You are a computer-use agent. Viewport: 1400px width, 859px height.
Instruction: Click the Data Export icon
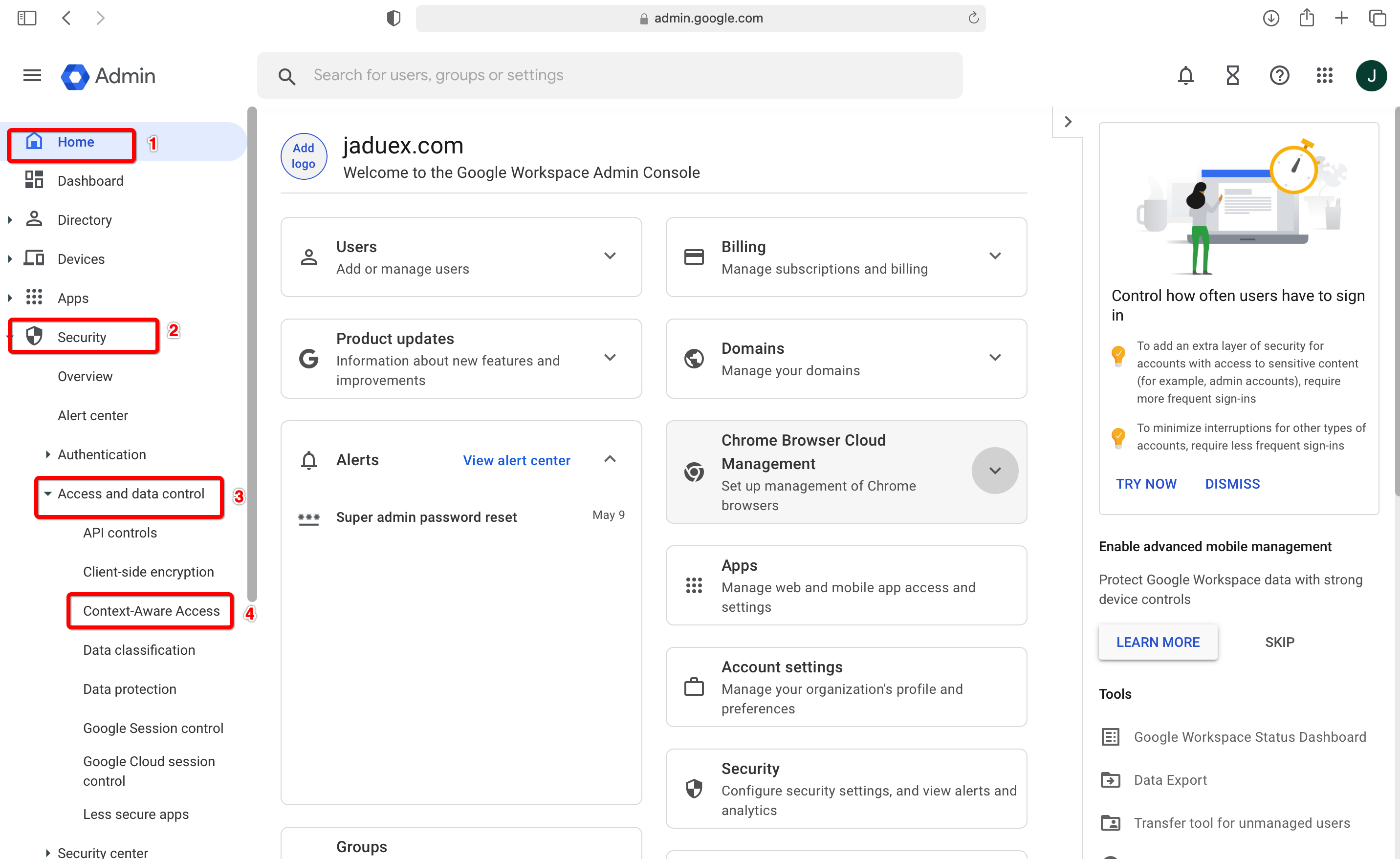(1110, 779)
